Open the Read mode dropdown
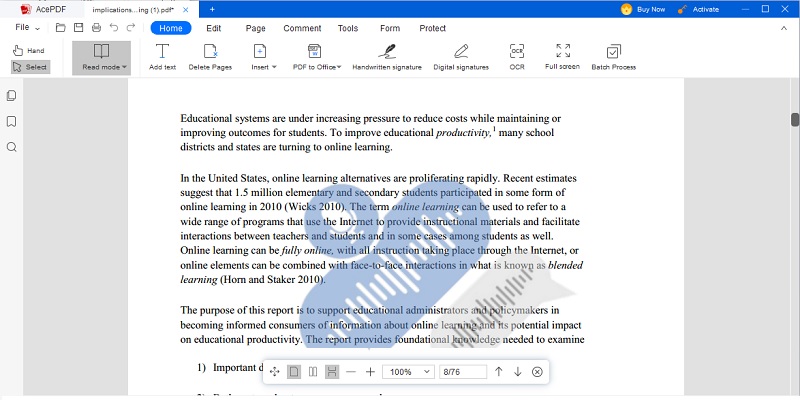Screen dimensions: 800x400 tap(102, 58)
